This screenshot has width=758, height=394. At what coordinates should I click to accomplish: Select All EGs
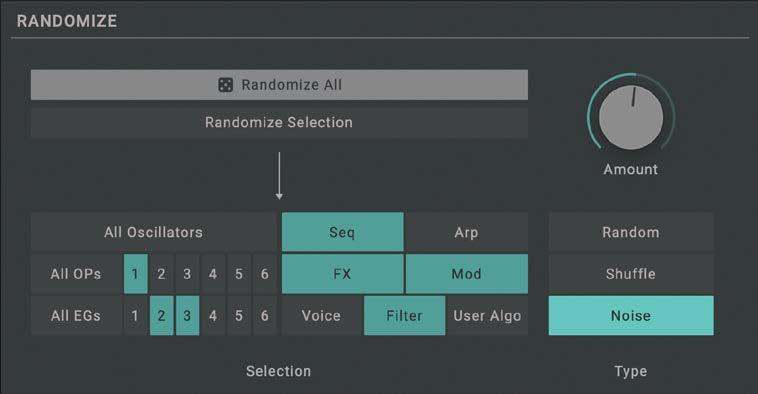point(76,316)
